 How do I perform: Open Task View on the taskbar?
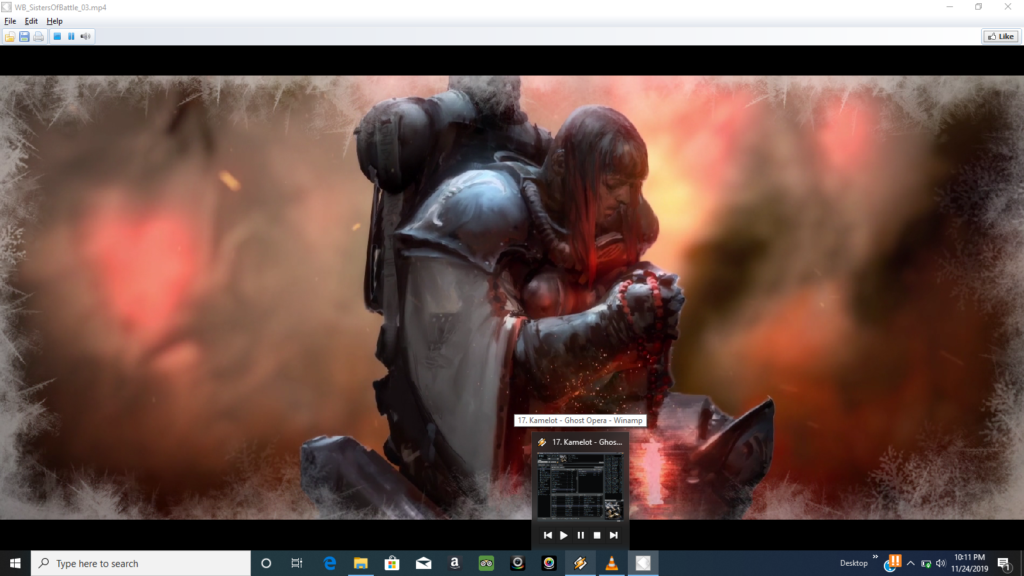click(296, 563)
